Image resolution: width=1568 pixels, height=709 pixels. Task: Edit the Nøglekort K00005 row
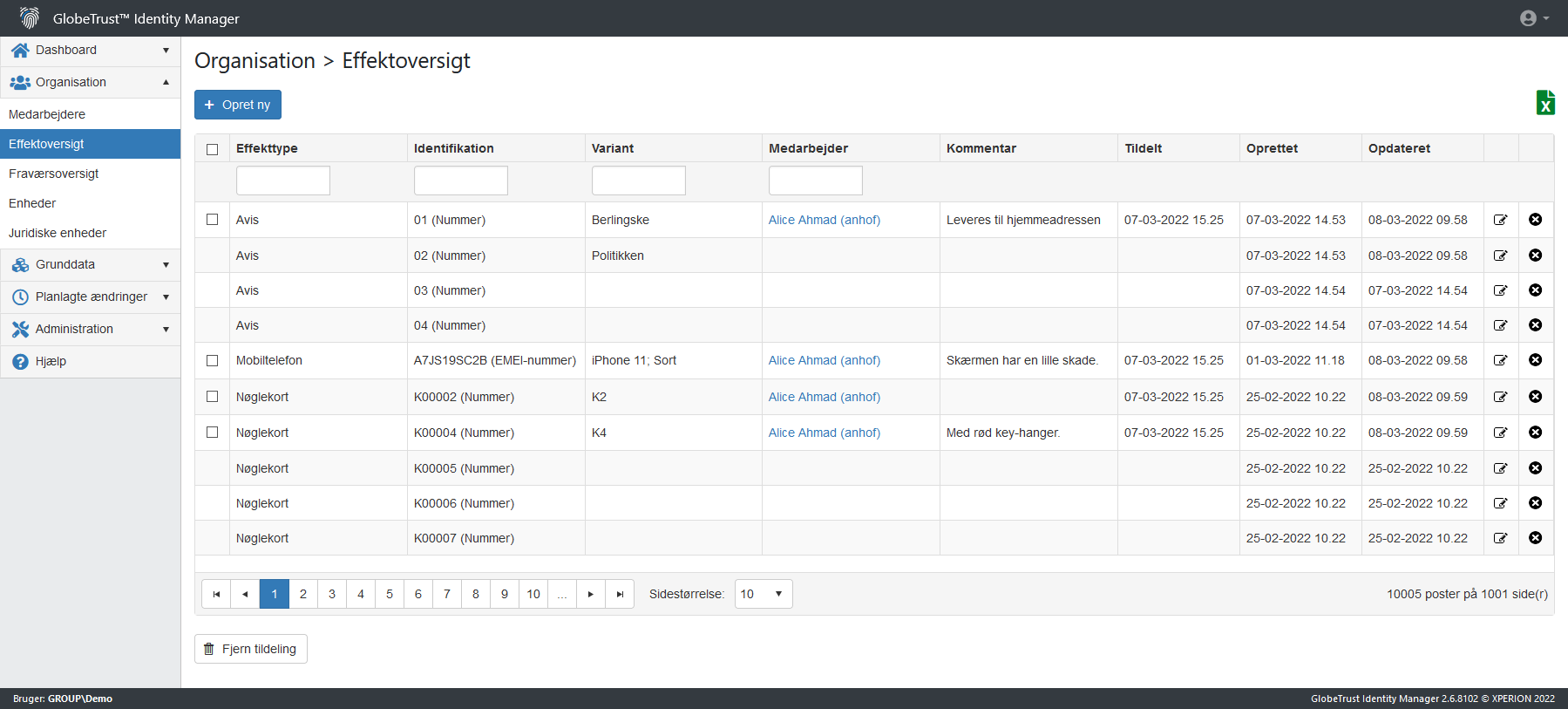[1501, 468]
